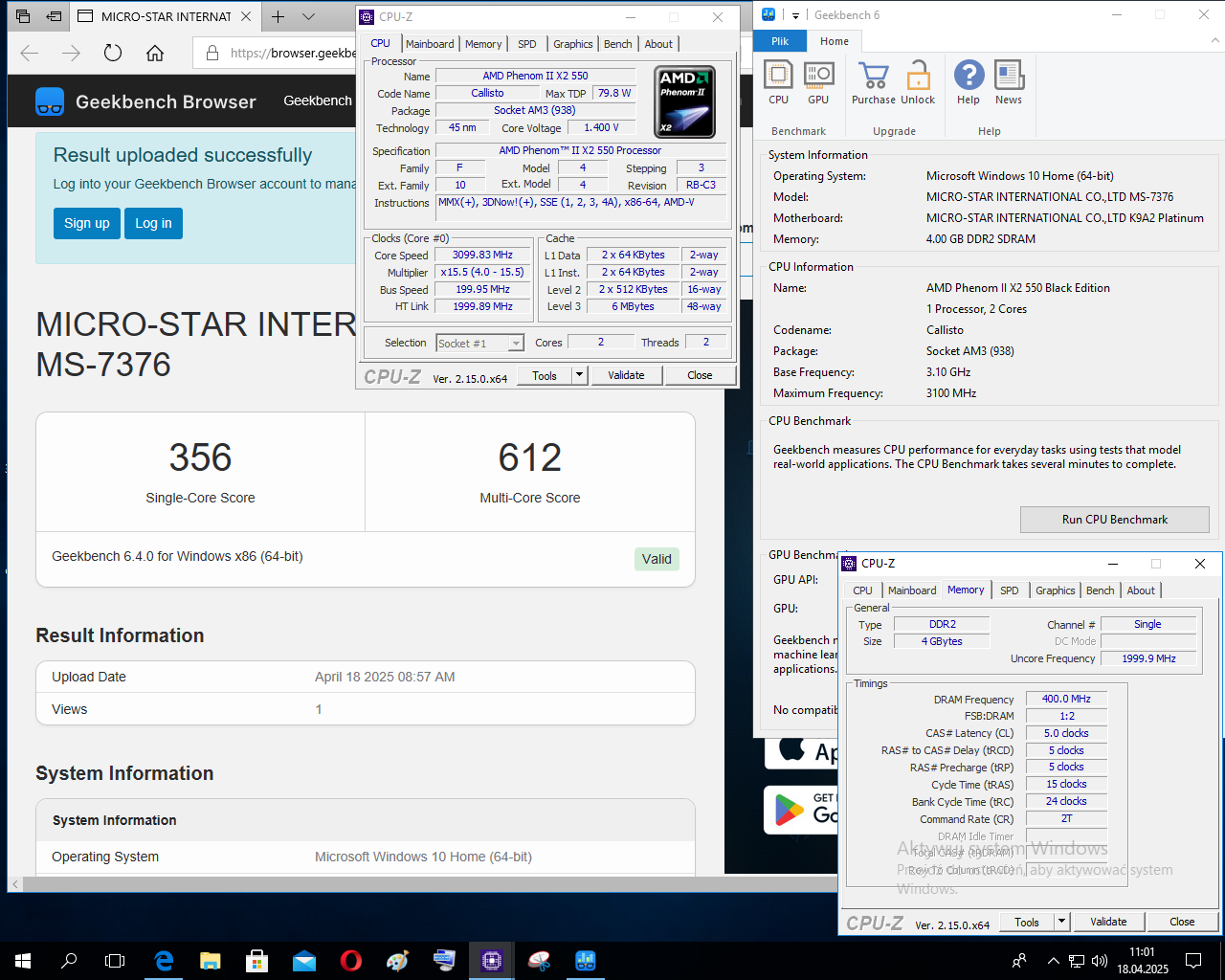The image size is (1225, 980).
Task: Open Tools dropdown arrow in lower CPU-Z
Action: pyautogui.click(x=1061, y=922)
